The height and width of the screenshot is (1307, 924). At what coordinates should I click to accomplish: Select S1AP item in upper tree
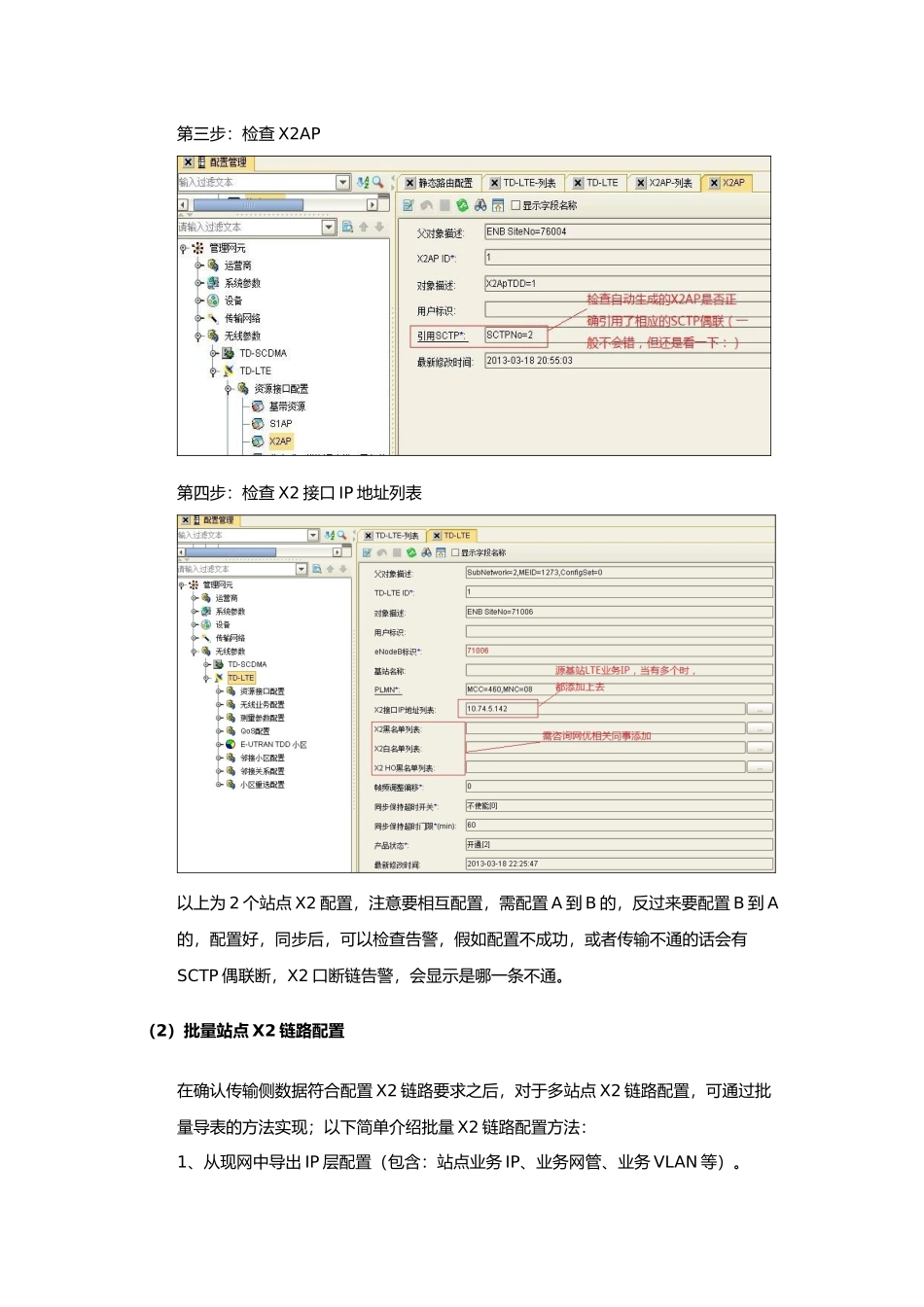(281, 424)
